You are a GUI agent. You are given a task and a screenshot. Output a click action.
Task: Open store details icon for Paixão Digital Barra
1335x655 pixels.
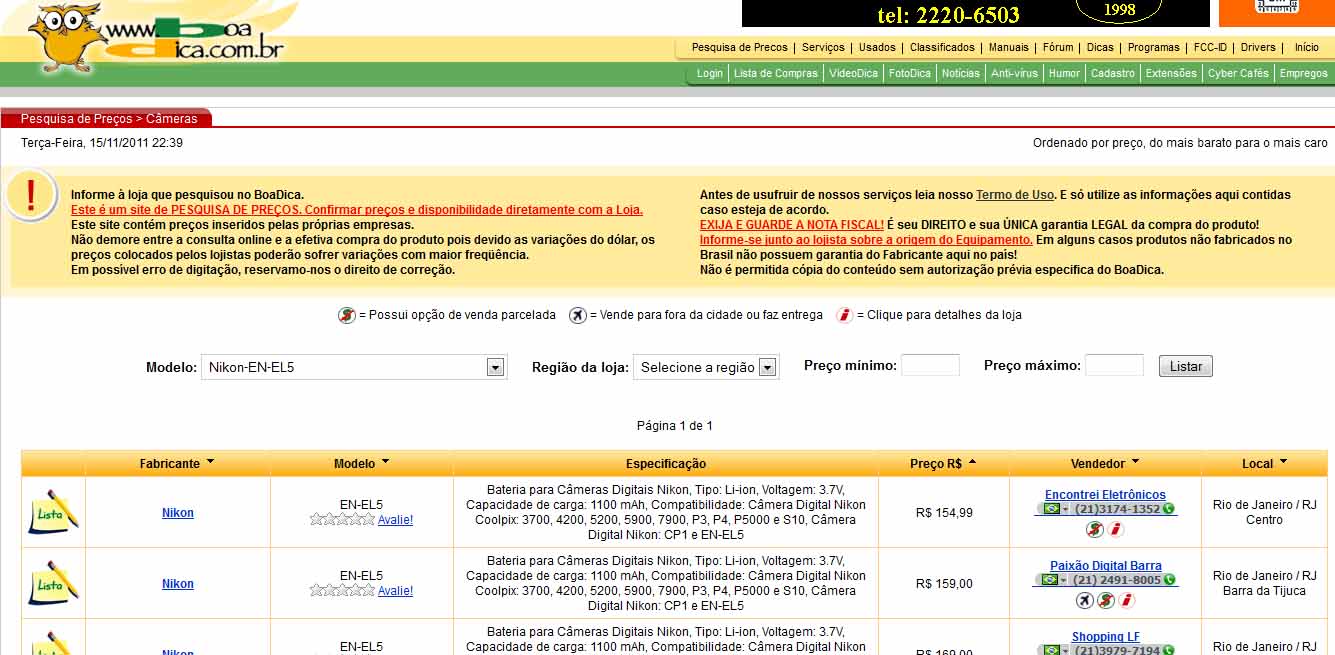pos(1127,600)
